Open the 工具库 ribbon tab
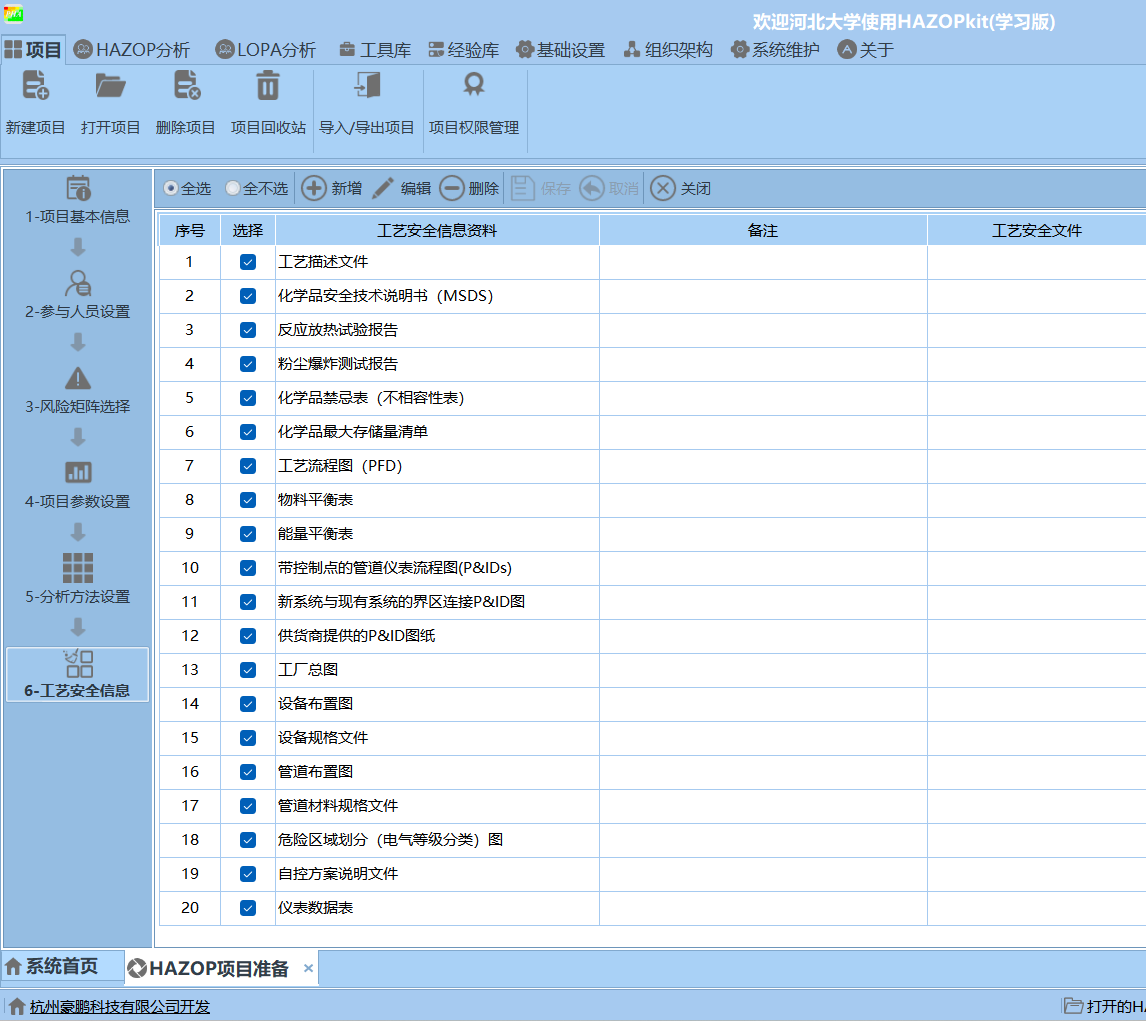 point(375,50)
